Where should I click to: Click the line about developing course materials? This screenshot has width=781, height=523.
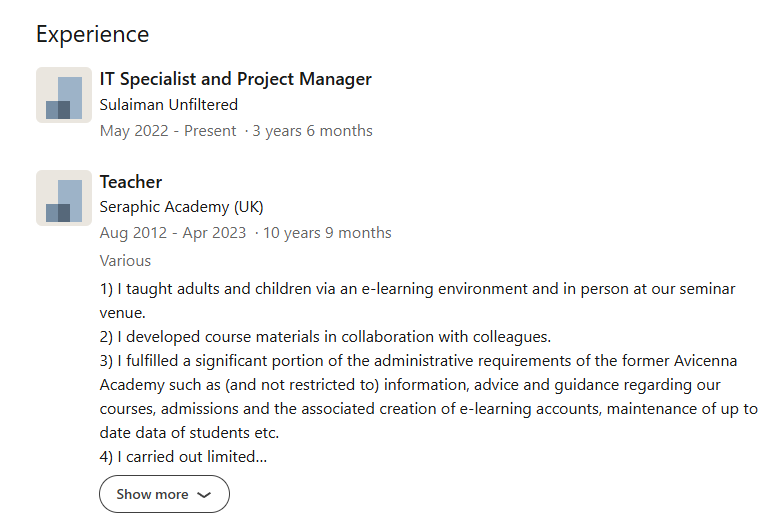[x=325, y=337]
